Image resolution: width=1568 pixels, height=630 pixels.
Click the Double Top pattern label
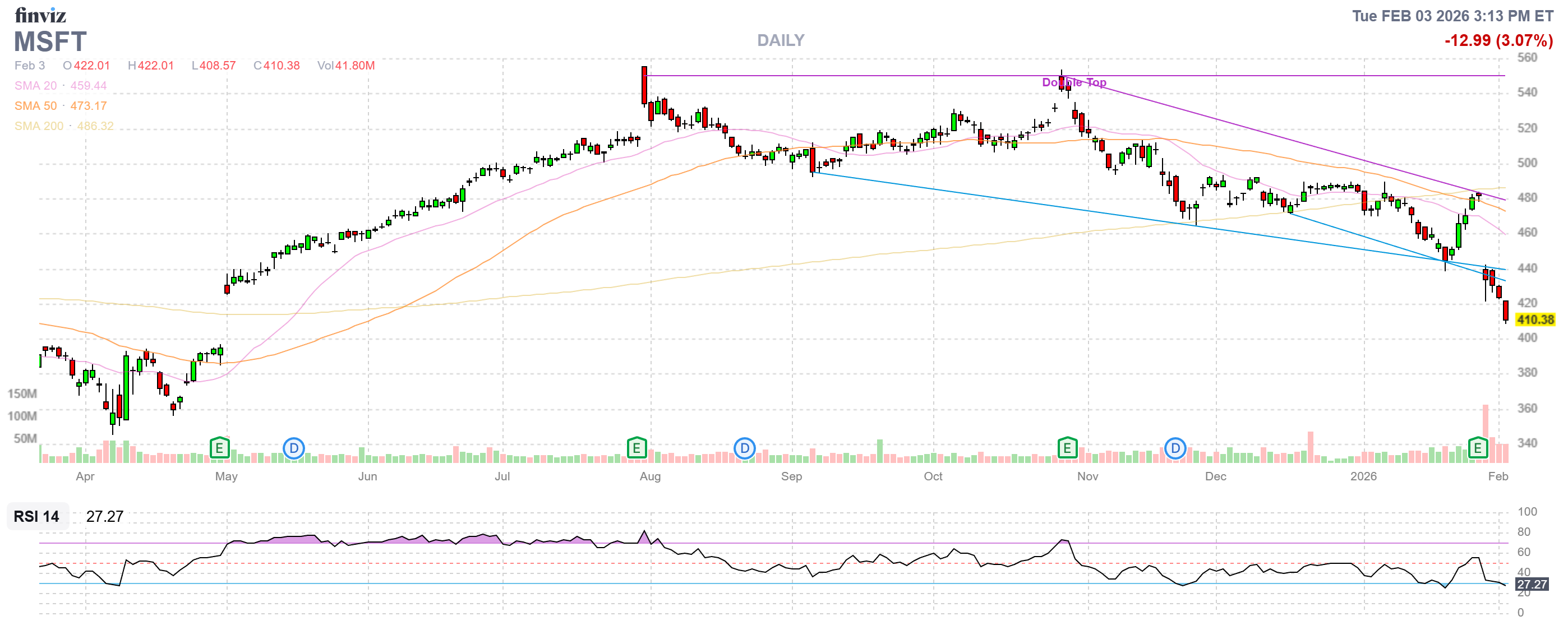coord(1074,82)
